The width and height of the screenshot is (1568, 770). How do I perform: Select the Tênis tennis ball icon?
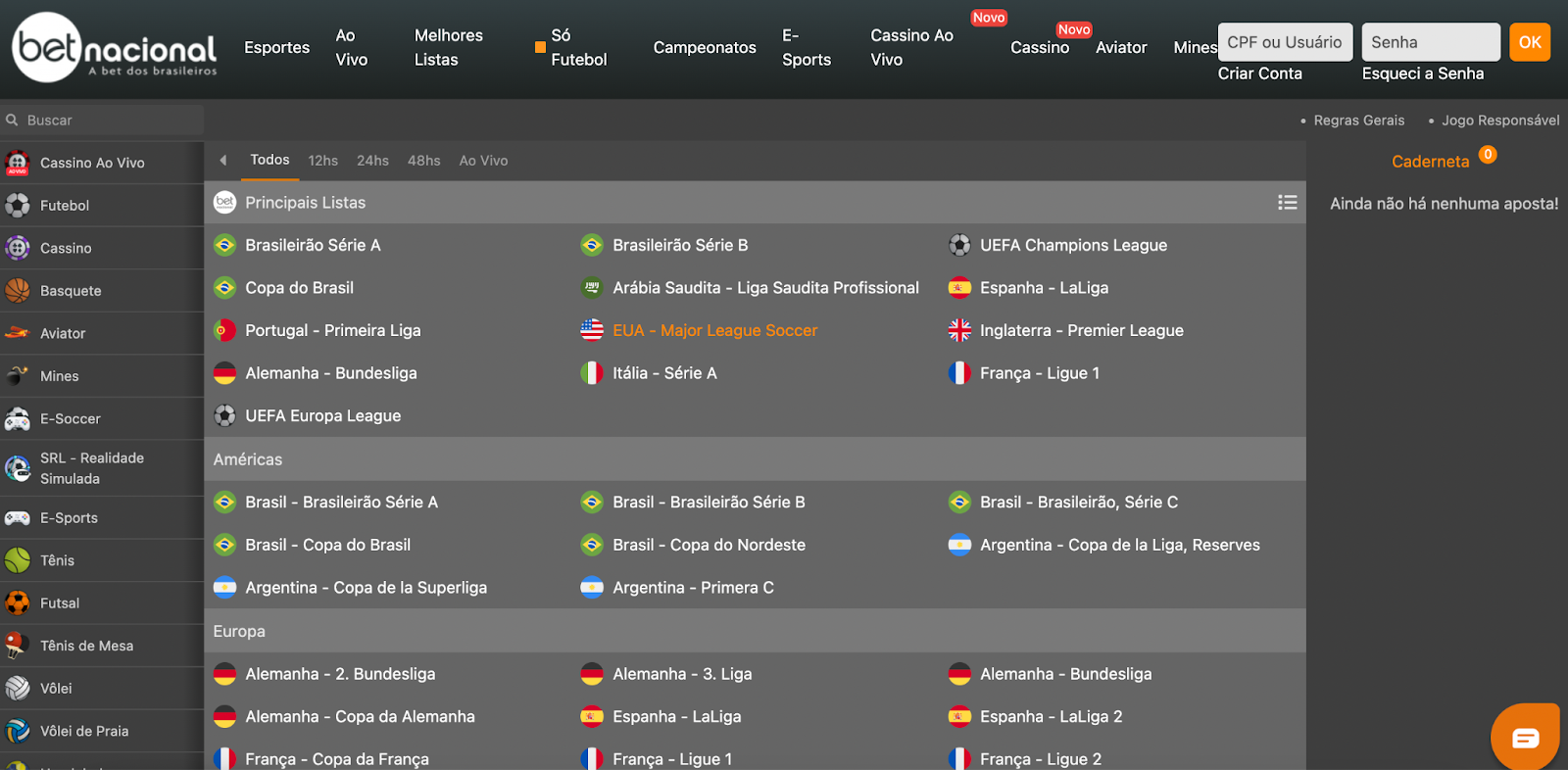point(18,560)
